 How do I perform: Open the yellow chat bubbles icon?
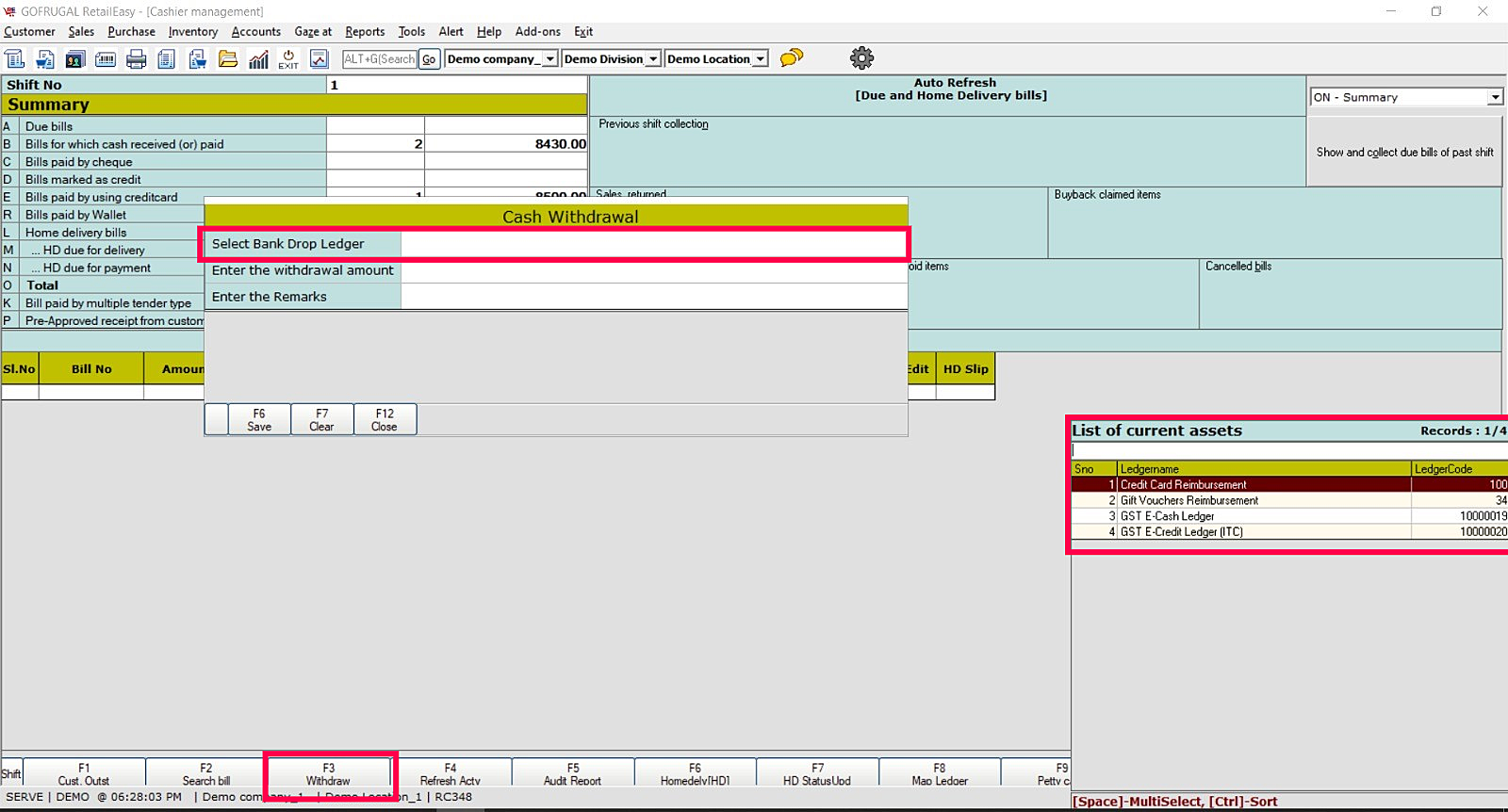792,58
